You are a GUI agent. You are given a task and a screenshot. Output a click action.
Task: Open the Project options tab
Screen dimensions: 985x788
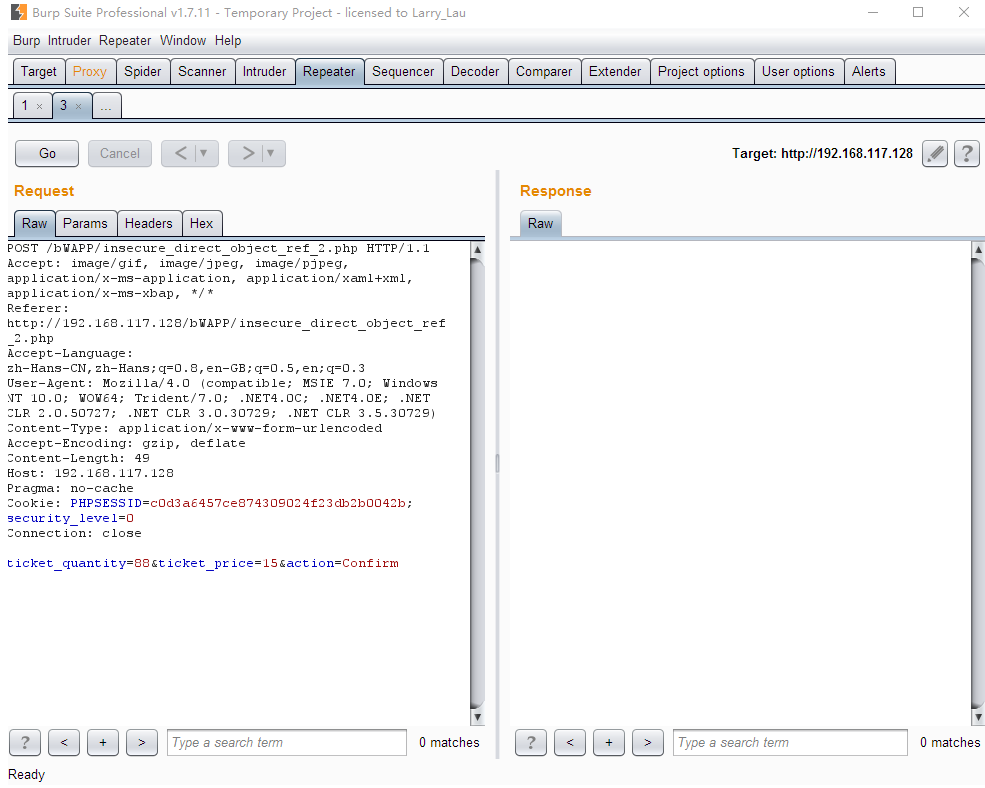click(x=701, y=72)
